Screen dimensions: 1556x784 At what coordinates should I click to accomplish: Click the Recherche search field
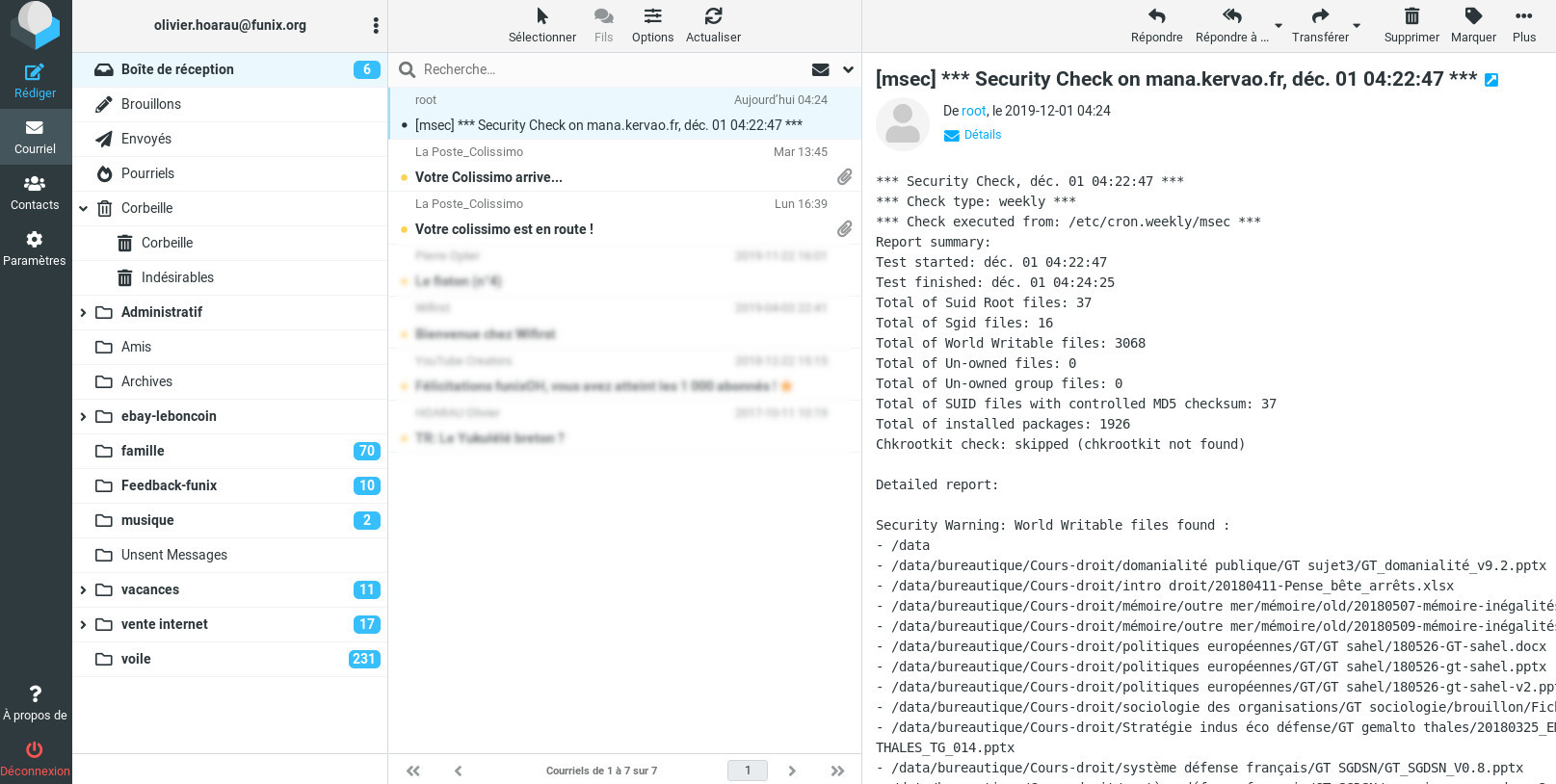click(607, 69)
